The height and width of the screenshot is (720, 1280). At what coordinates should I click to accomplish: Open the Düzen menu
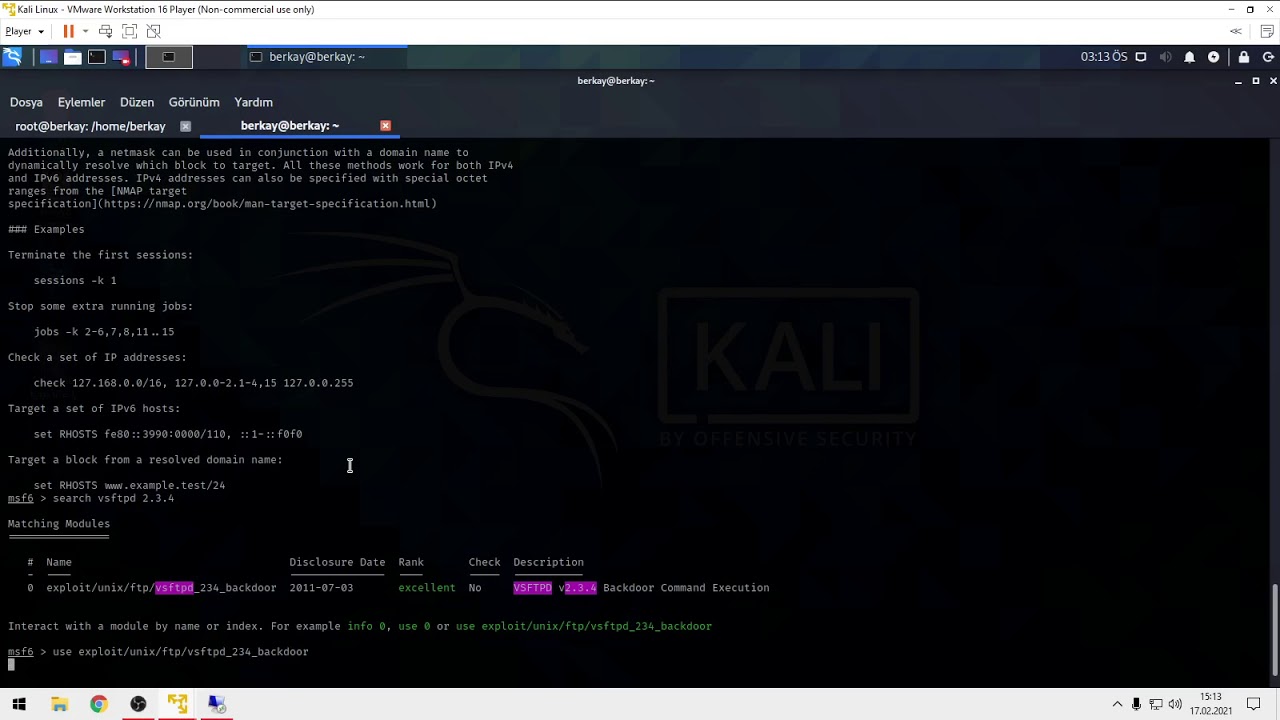[137, 102]
